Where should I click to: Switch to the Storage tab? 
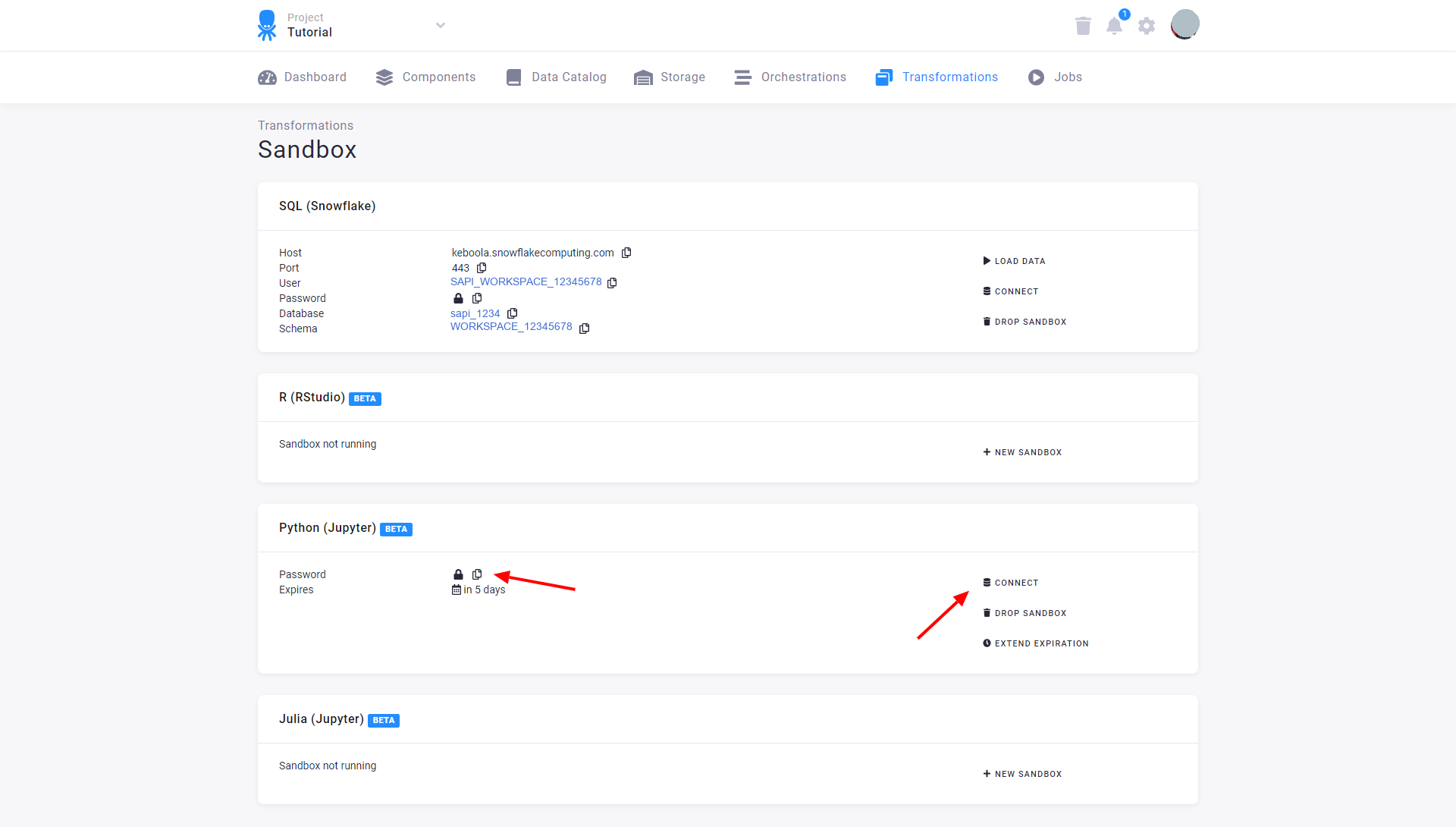(670, 77)
